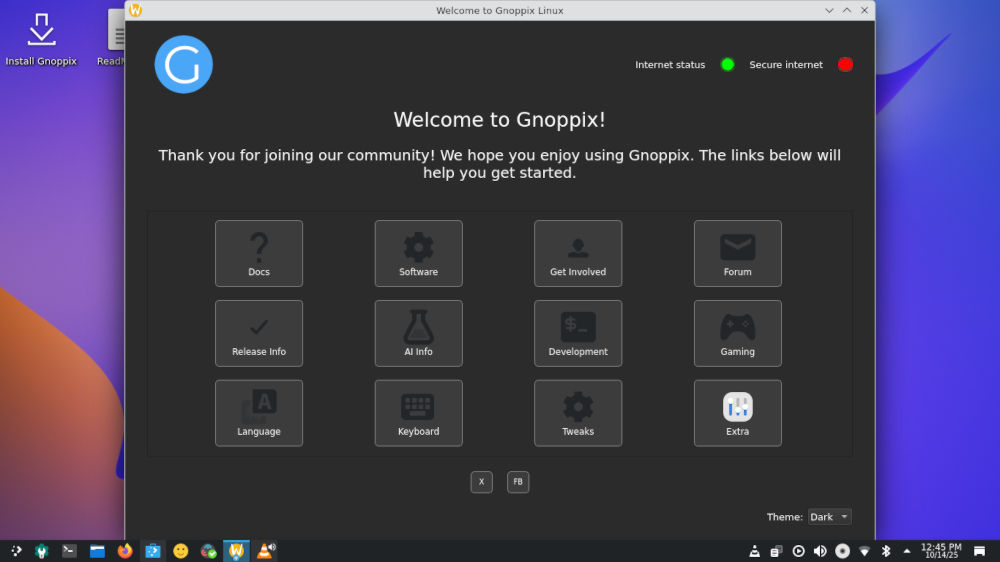Open the Install Gnoppix desktop icon
This screenshot has height=562, width=1000.
point(41,40)
